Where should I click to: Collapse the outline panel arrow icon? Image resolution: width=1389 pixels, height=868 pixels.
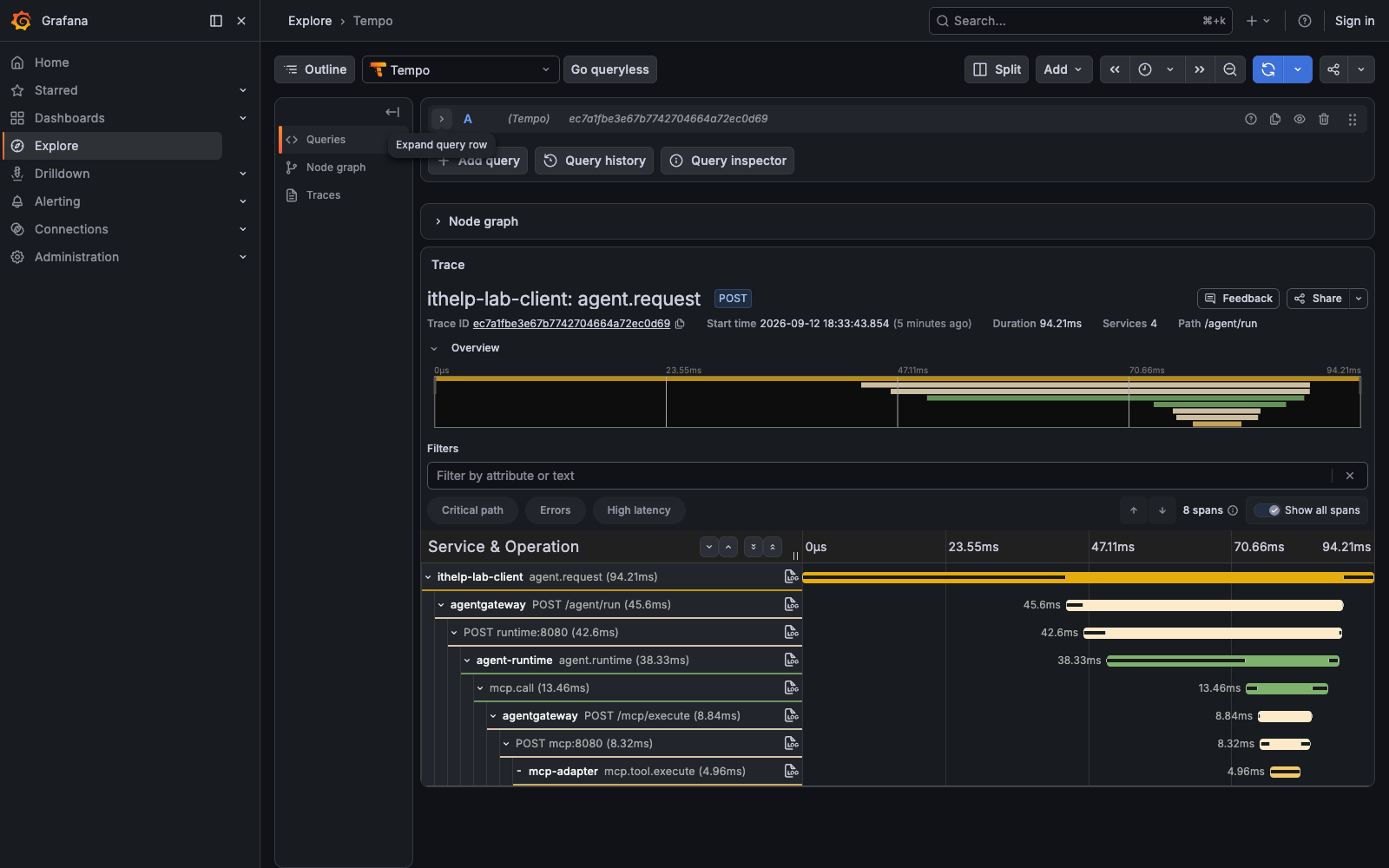click(x=392, y=112)
